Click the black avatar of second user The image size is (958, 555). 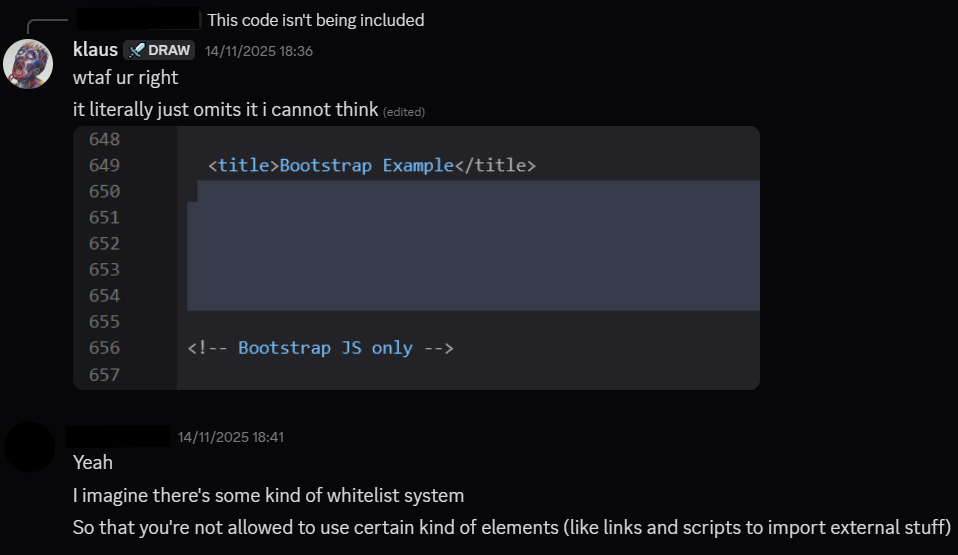pyautogui.click(x=29, y=447)
